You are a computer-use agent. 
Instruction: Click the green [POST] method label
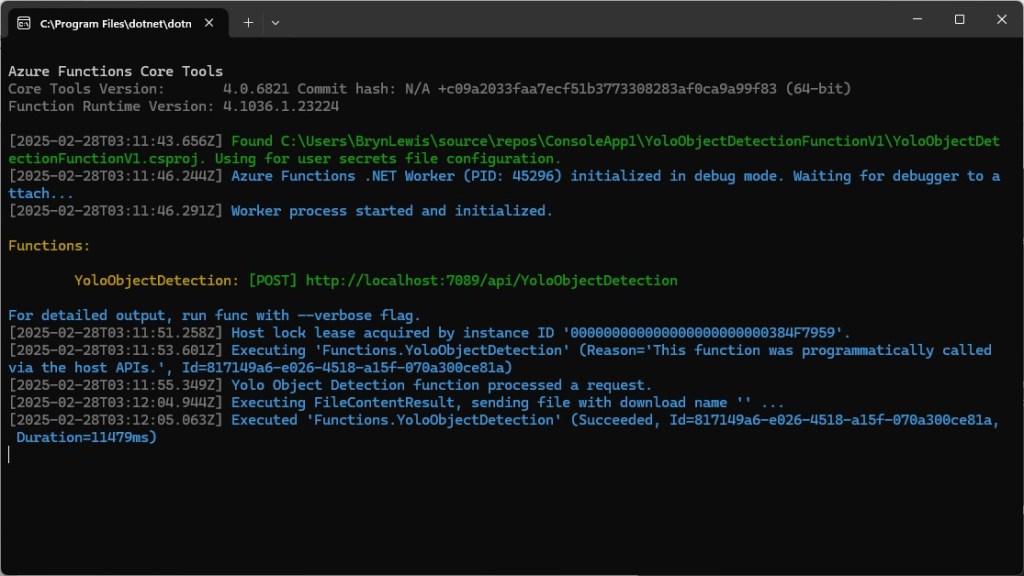272,281
